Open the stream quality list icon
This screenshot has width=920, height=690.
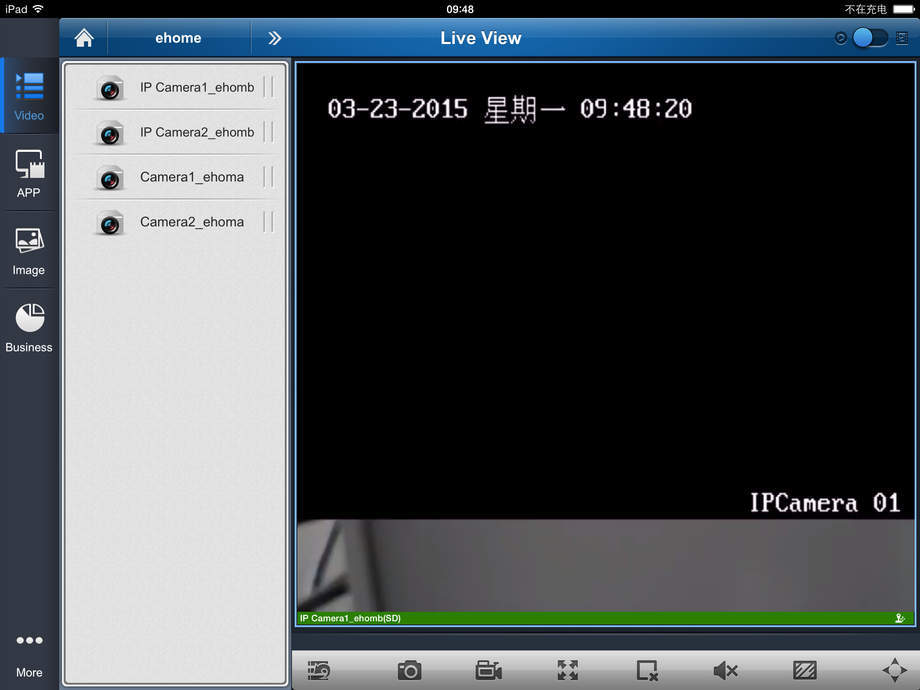tap(319, 669)
